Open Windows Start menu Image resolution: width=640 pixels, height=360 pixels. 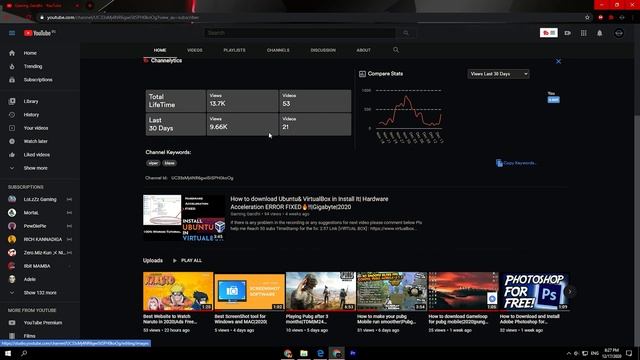click(8, 353)
